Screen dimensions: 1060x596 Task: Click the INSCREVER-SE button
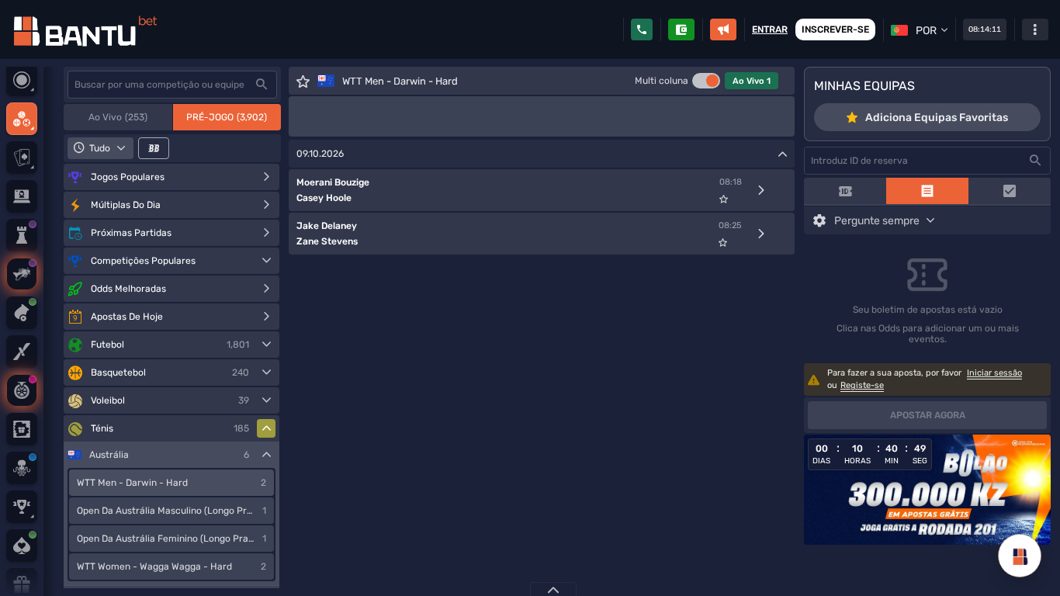pos(835,30)
